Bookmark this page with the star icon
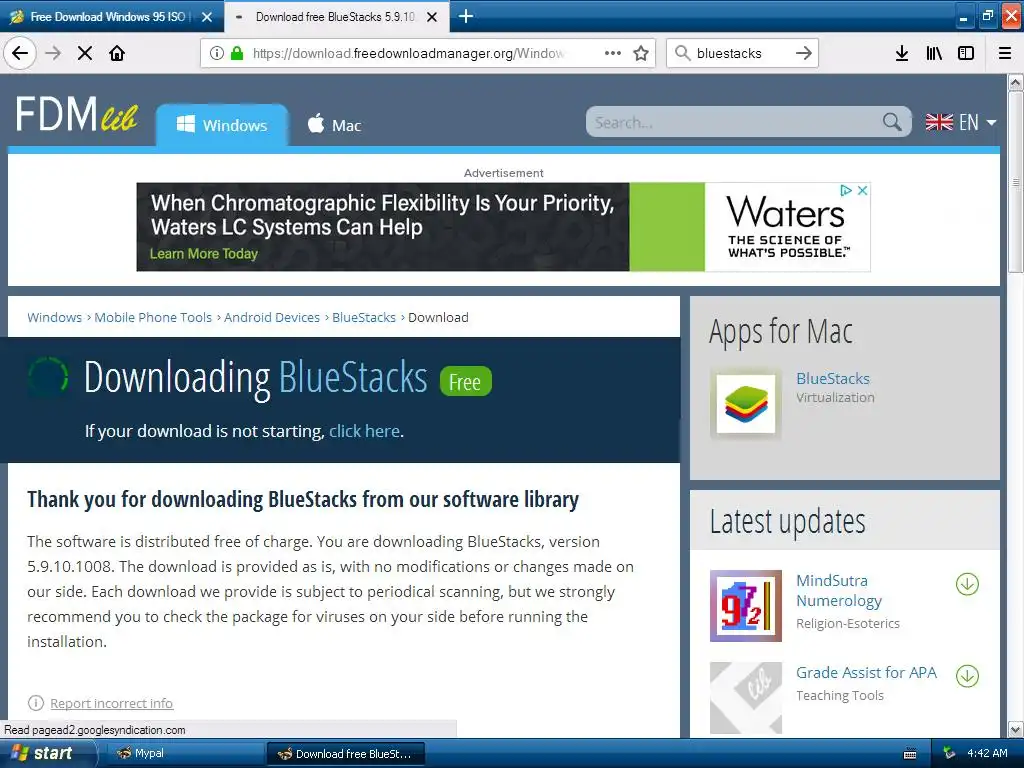The width and height of the screenshot is (1024, 768). click(641, 53)
